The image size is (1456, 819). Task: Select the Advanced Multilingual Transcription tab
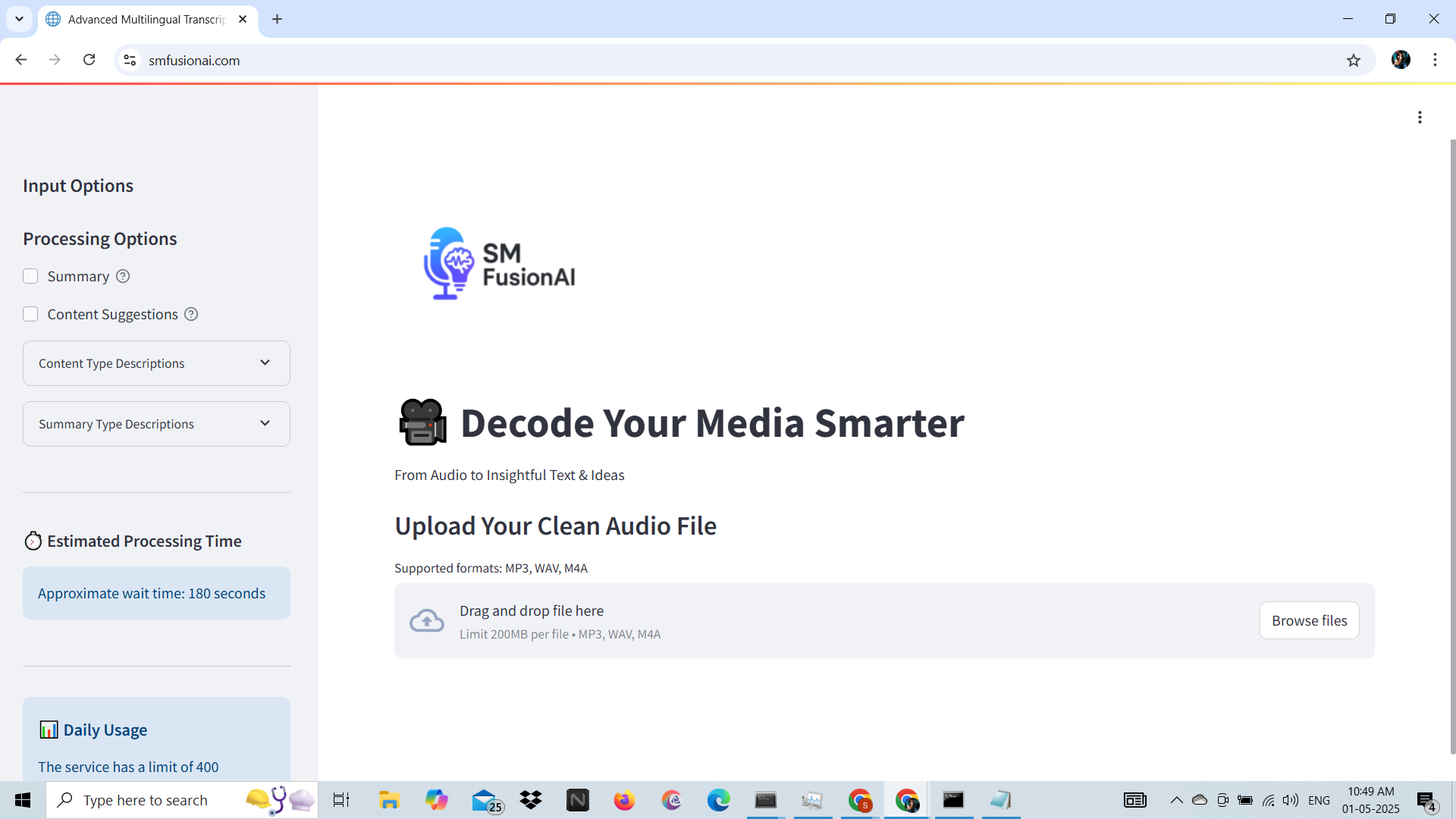coord(144,20)
